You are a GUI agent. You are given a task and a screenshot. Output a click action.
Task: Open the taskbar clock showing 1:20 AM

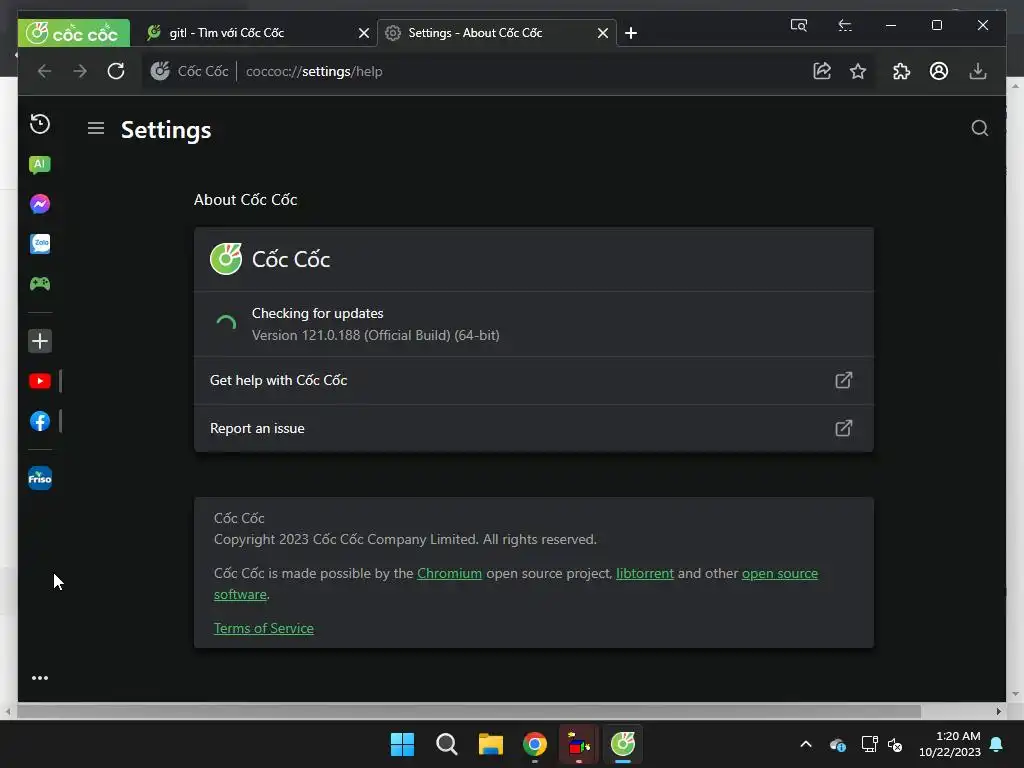950,744
